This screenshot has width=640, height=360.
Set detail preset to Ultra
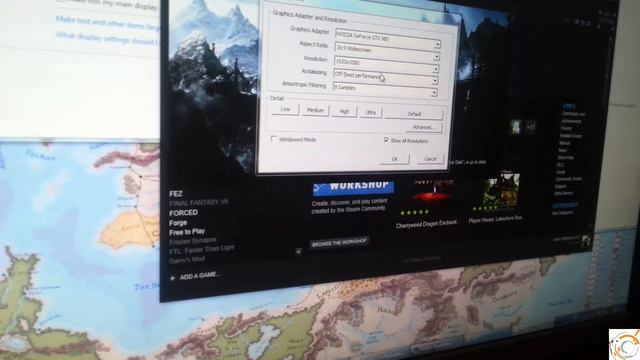tap(371, 112)
